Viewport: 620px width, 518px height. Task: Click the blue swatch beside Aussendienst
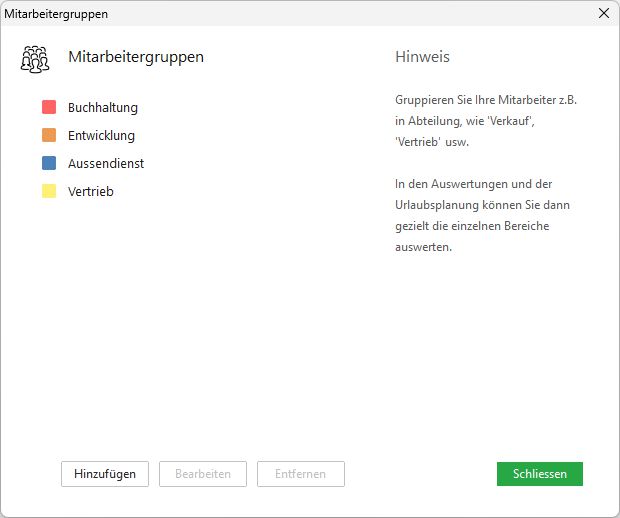pos(49,163)
